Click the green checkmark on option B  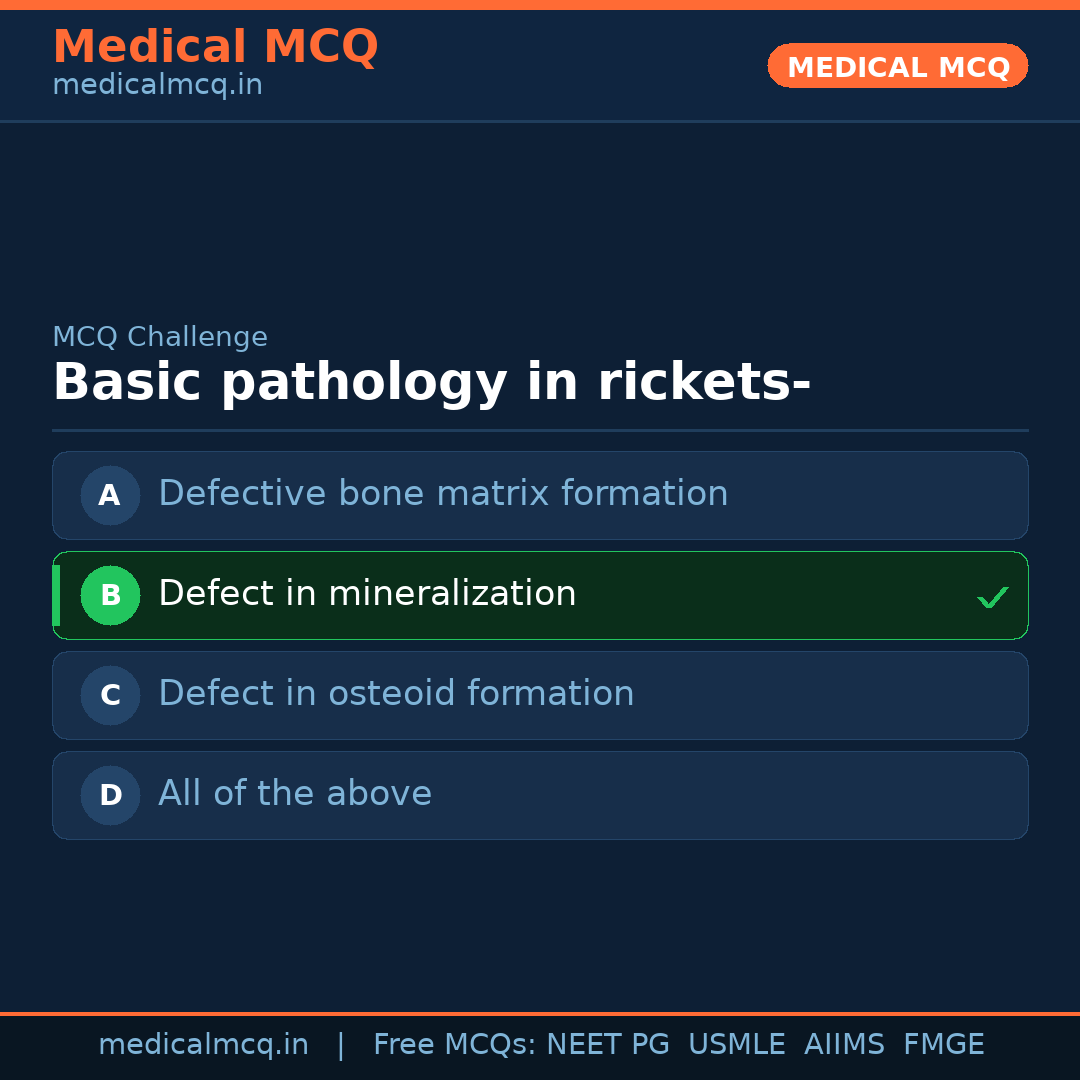click(993, 596)
